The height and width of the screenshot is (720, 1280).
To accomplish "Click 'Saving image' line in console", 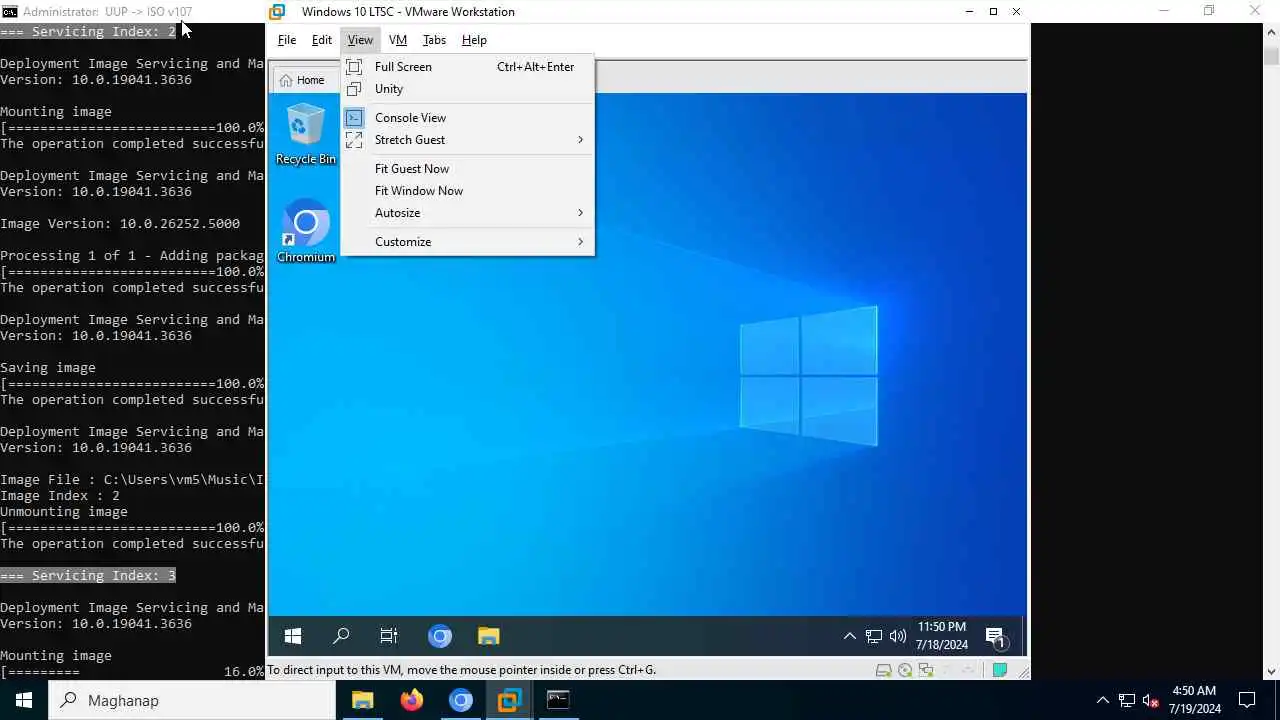I will pos(48,368).
